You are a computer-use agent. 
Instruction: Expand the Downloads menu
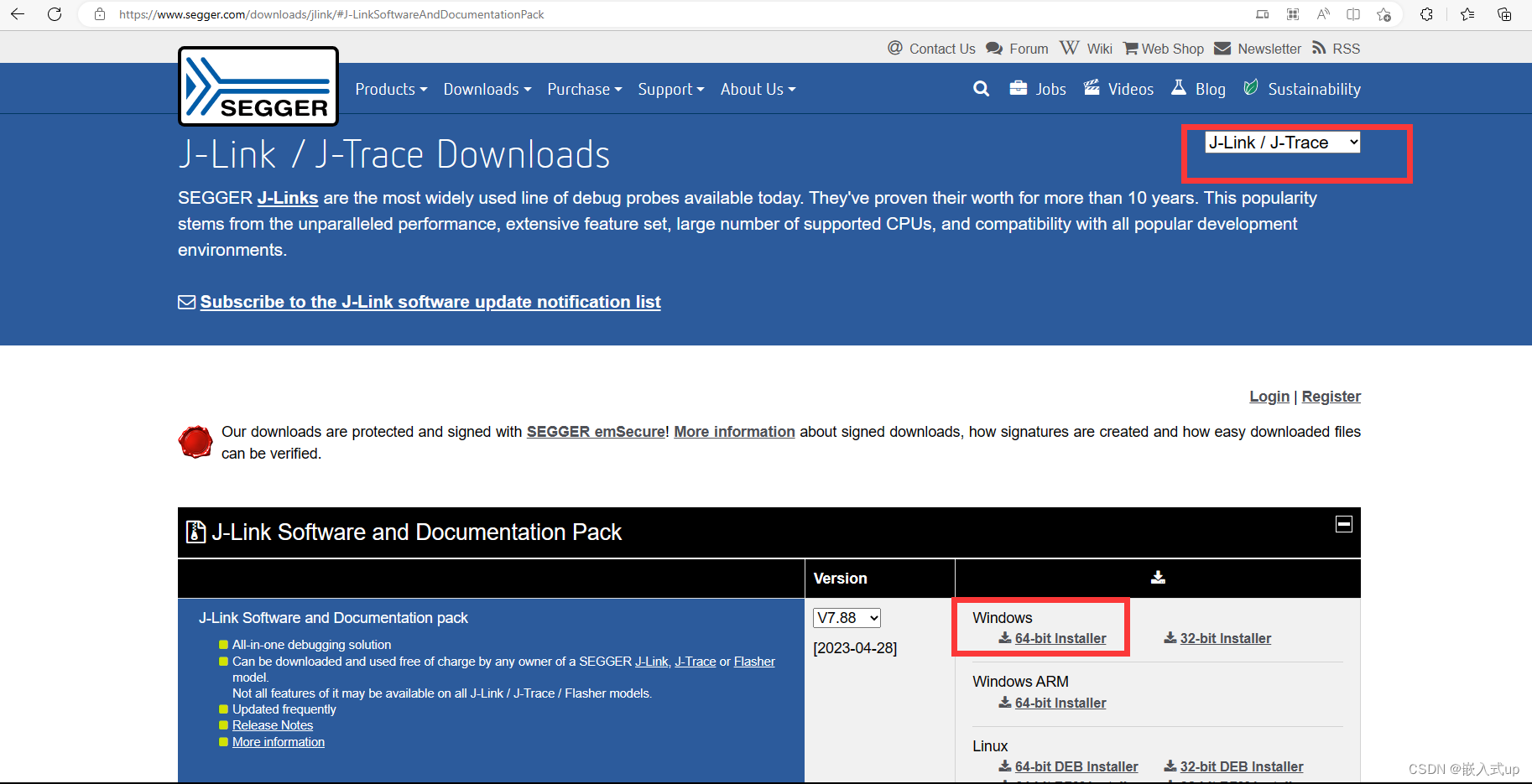coord(487,89)
